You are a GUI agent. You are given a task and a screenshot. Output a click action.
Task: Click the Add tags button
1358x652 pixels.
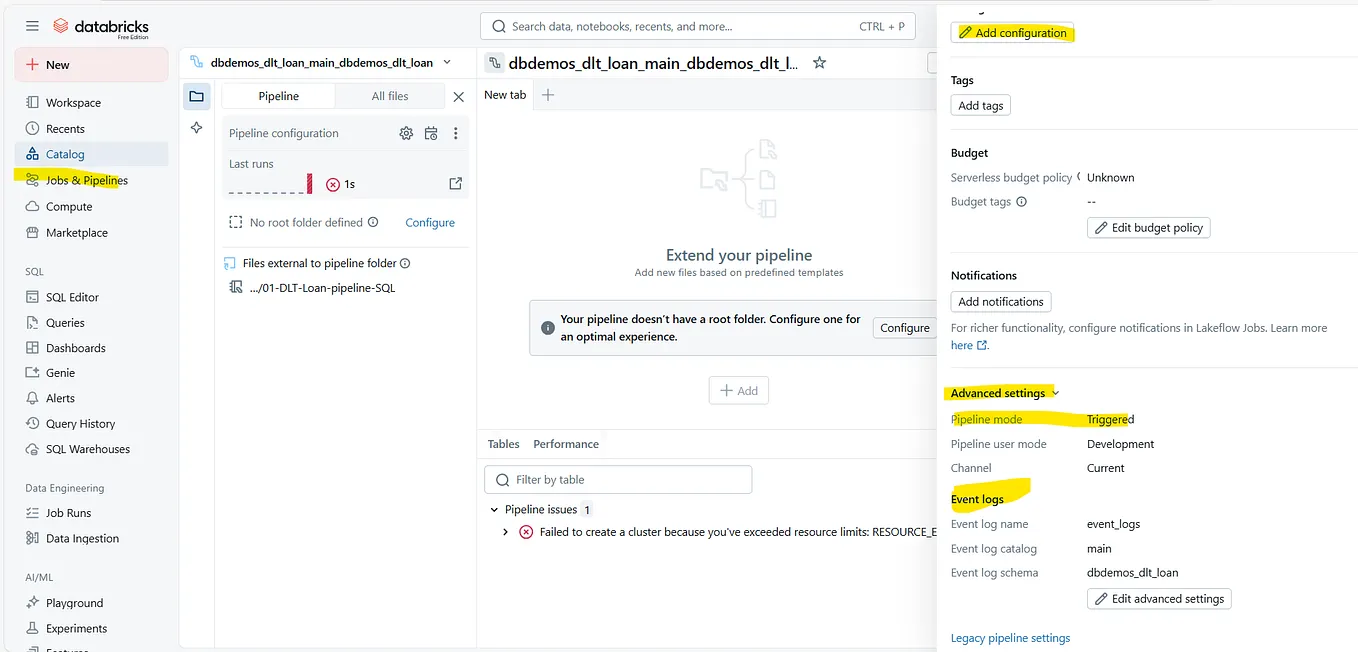pos(981,105)
